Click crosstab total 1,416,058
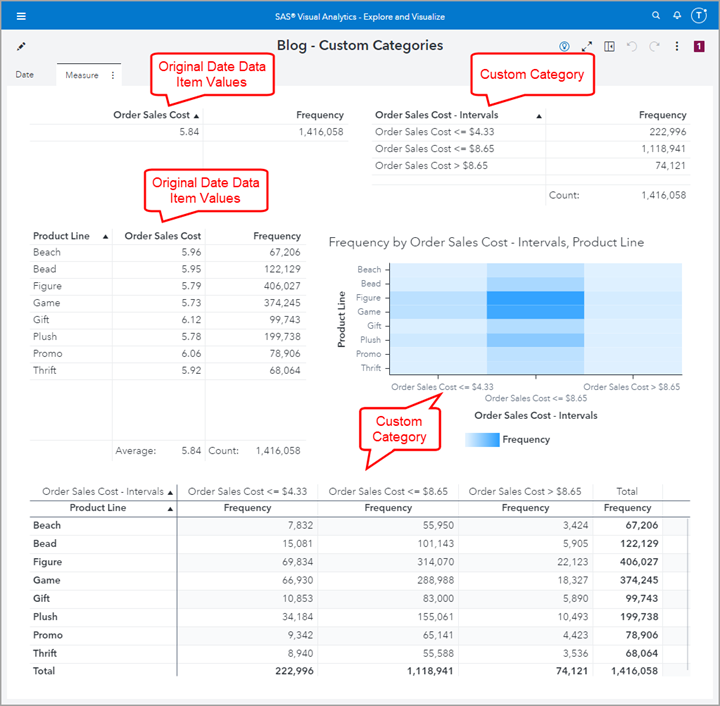The image size is (720, 706). coord(635,672)
